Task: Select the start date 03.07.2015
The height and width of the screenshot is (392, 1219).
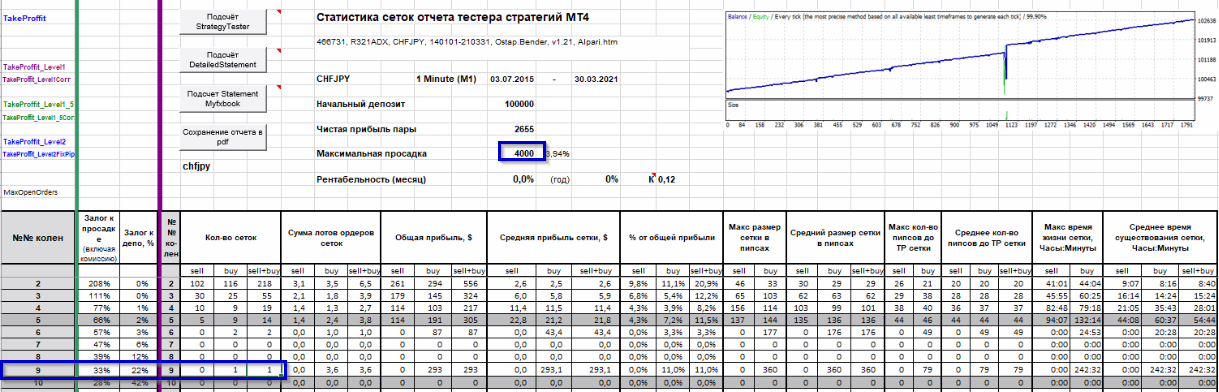Action: (513, 78)
